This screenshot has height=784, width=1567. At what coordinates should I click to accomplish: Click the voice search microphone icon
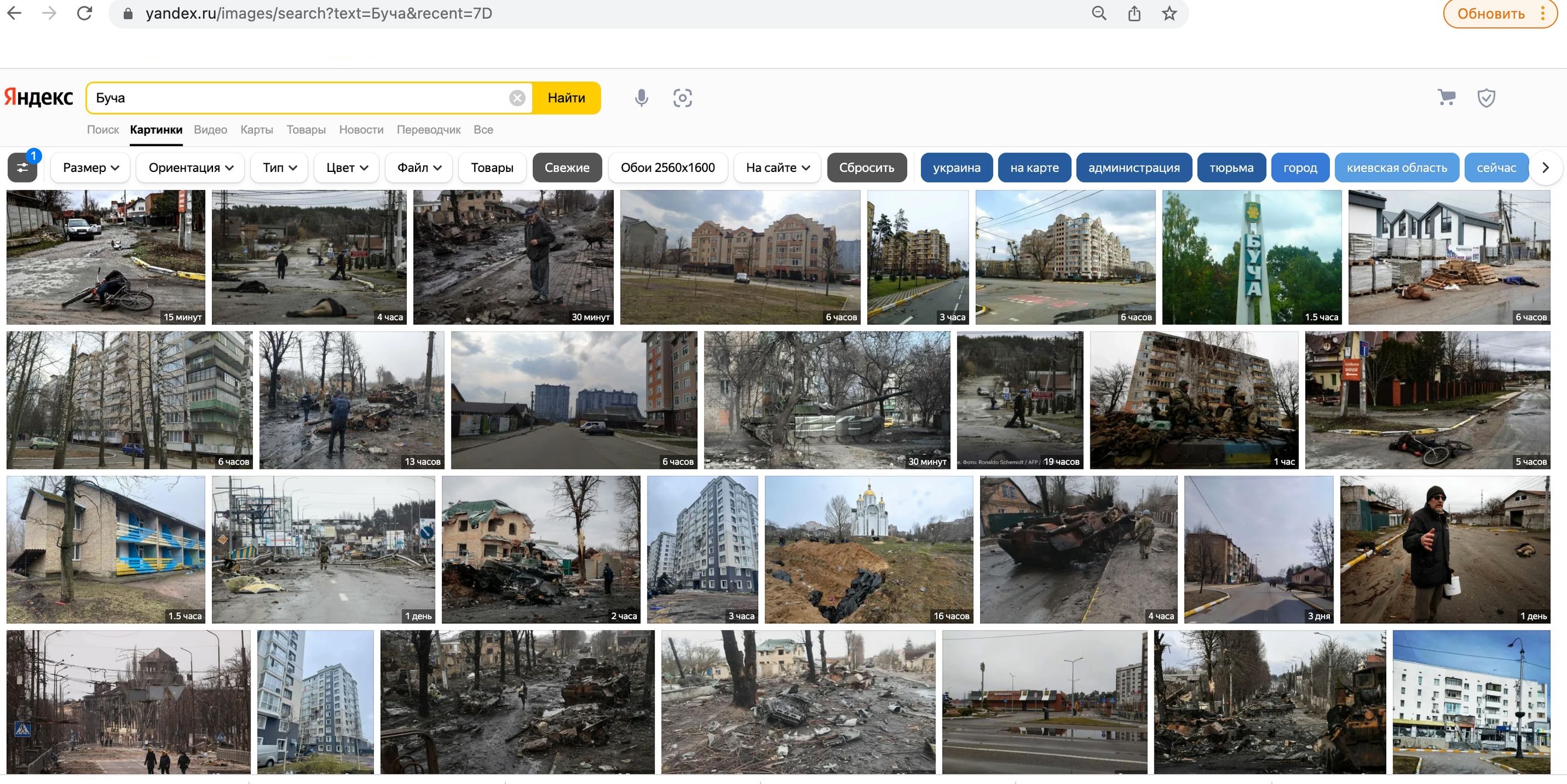(x=641, y=98)
